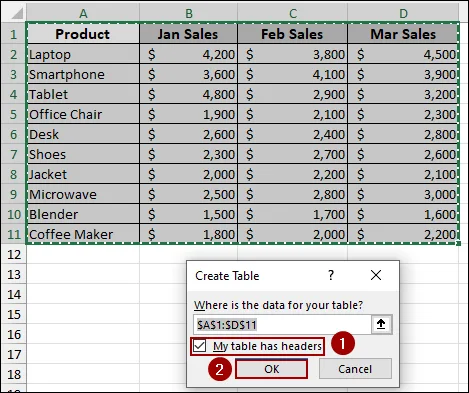This screenshot has width=469, height=393.
Task: Click Coffee Maker Mar Sales value 2,200
Action: pyautogui.click(x=403, y=234)
